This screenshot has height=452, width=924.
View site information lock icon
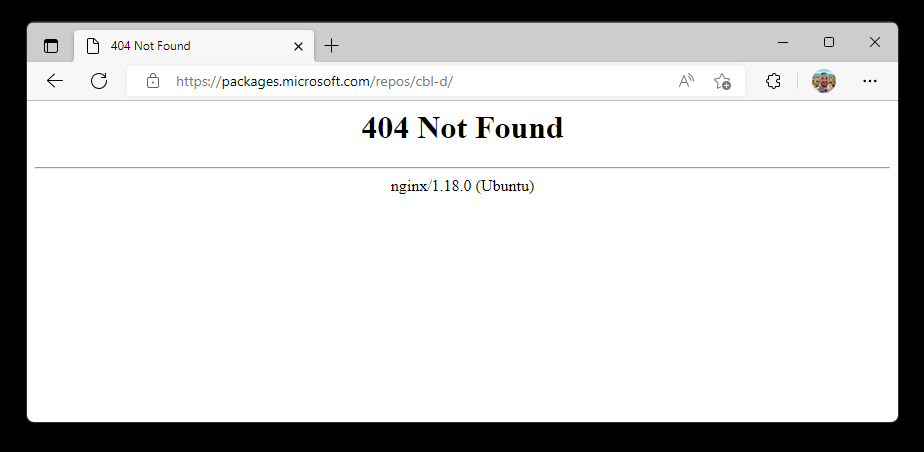[x=153, y=81]
